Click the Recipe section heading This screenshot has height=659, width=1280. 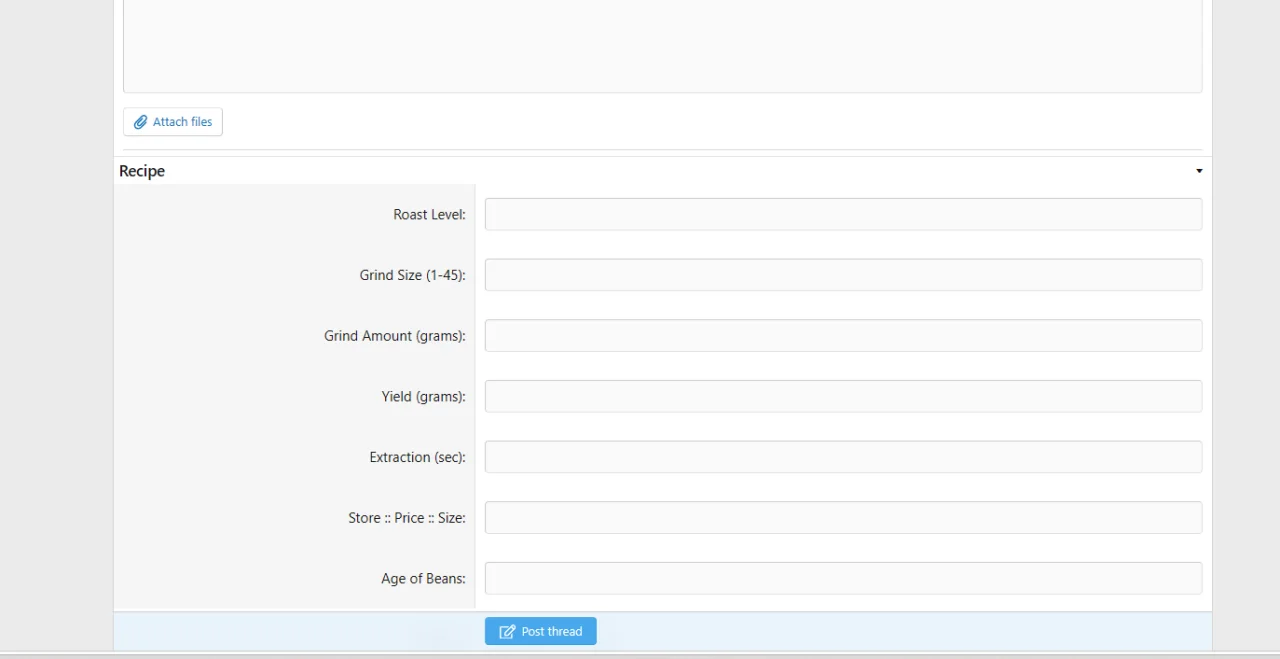[142, 171]
